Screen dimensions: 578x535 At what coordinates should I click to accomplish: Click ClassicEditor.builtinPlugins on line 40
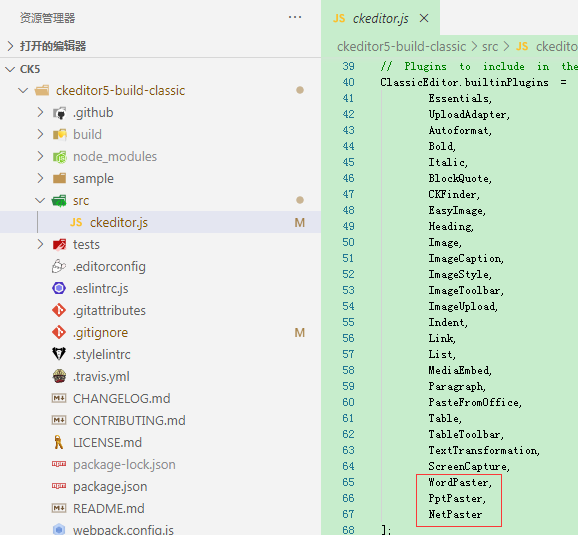(x=464, y=83)
